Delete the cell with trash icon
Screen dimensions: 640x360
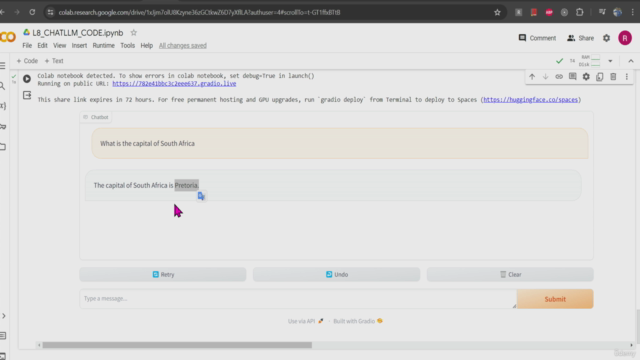click(x=613, y=77)
